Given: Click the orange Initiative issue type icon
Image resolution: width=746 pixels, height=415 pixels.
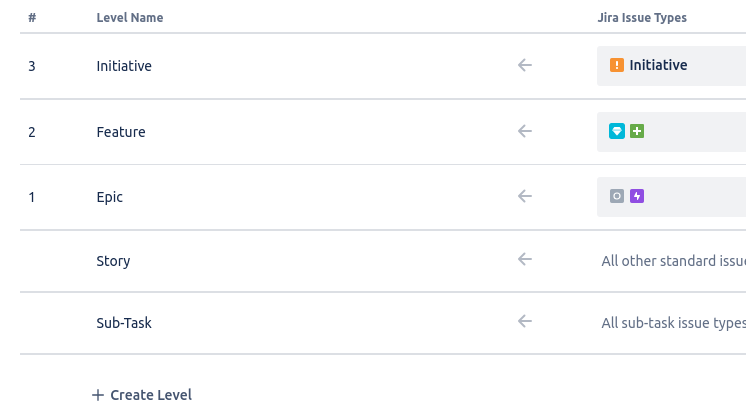Looking at the screenshot, I should pos(617,65).
